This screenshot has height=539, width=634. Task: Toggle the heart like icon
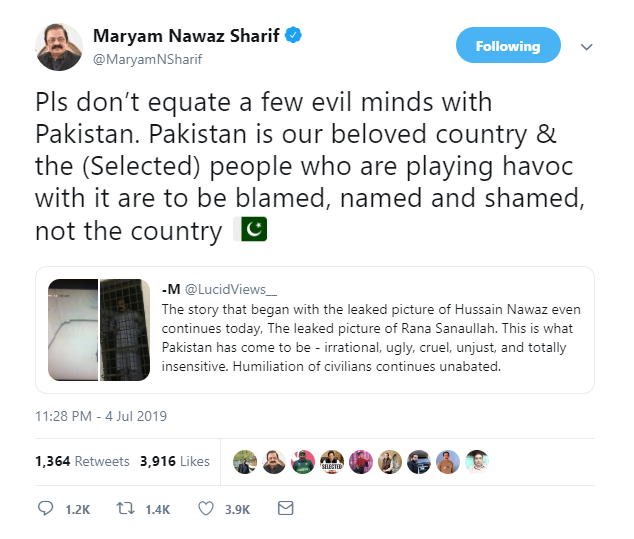click(206, 509)
